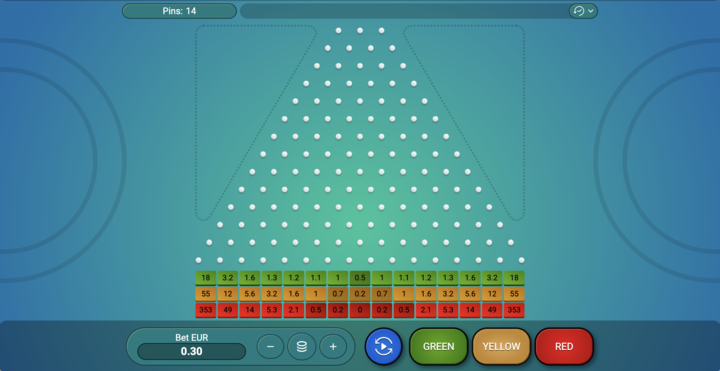This screenshot has height=371, width=720.
Task: Click the right-side yellow 0.7 multiplier
Action: [x=382, y=294]
